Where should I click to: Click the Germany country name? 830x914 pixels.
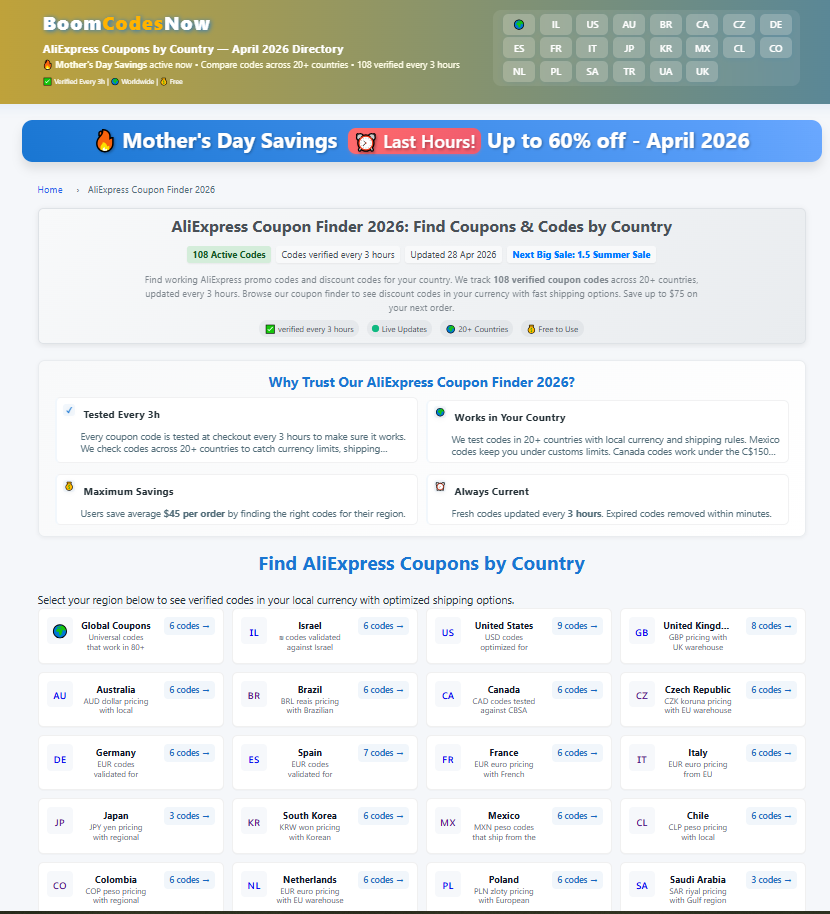point(116,753)
